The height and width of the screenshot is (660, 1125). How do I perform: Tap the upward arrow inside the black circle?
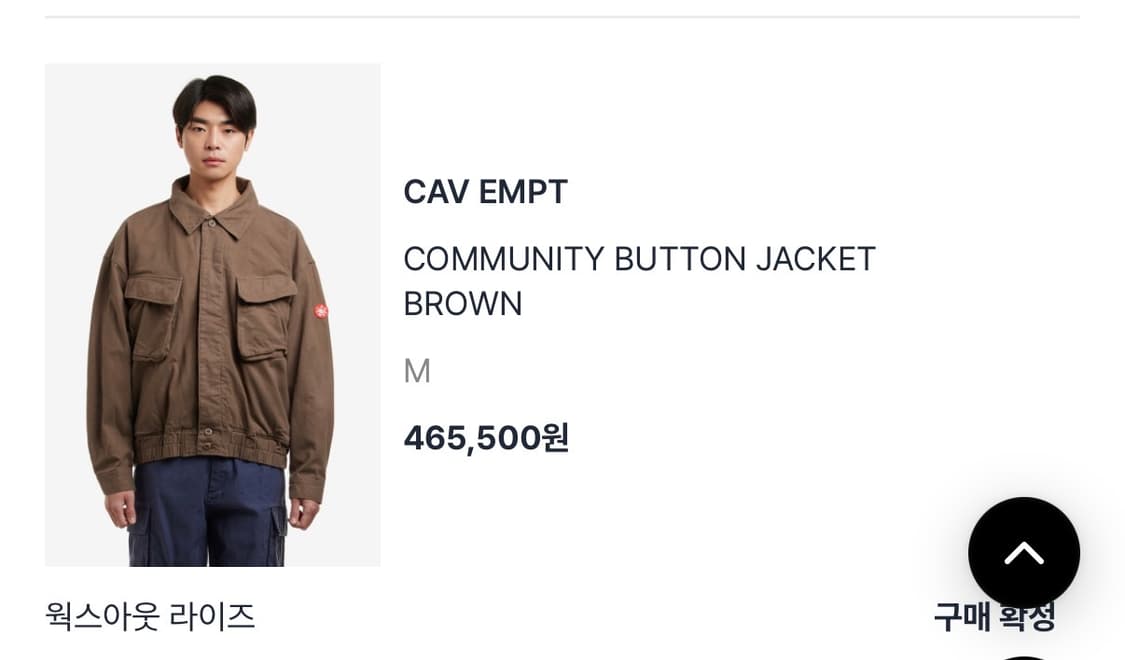[x=1024, y=553]
